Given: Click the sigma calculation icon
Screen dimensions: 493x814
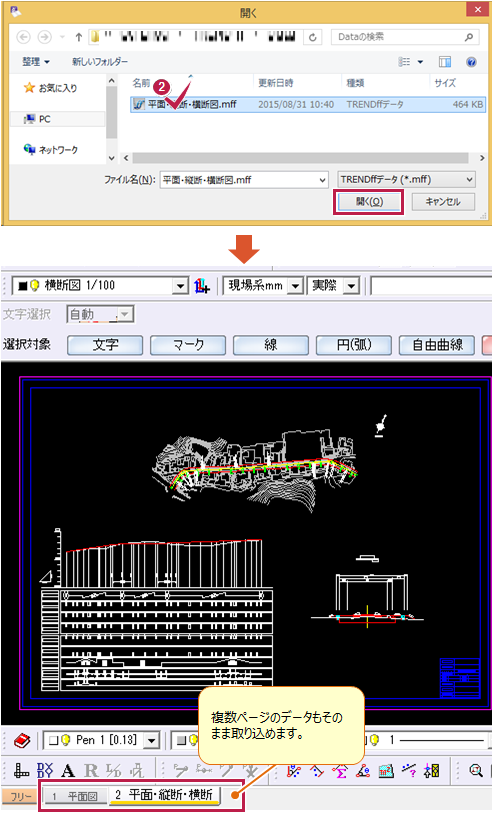Looking at the screenshot, I should click(x=340, y=771).
